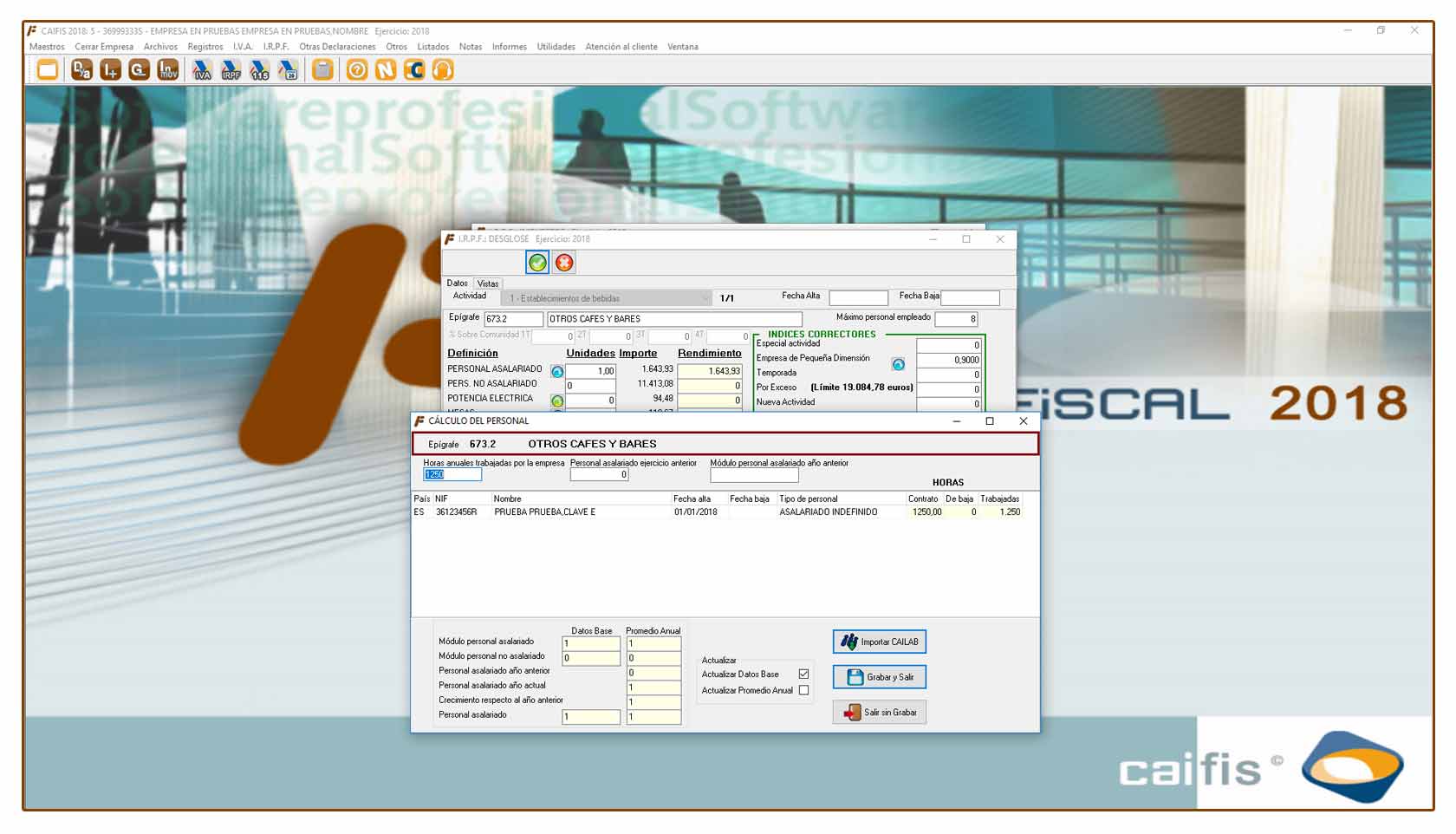Open the Listados menu
The height and width of the screenshot is (834, 1456).
click(433, 47)
